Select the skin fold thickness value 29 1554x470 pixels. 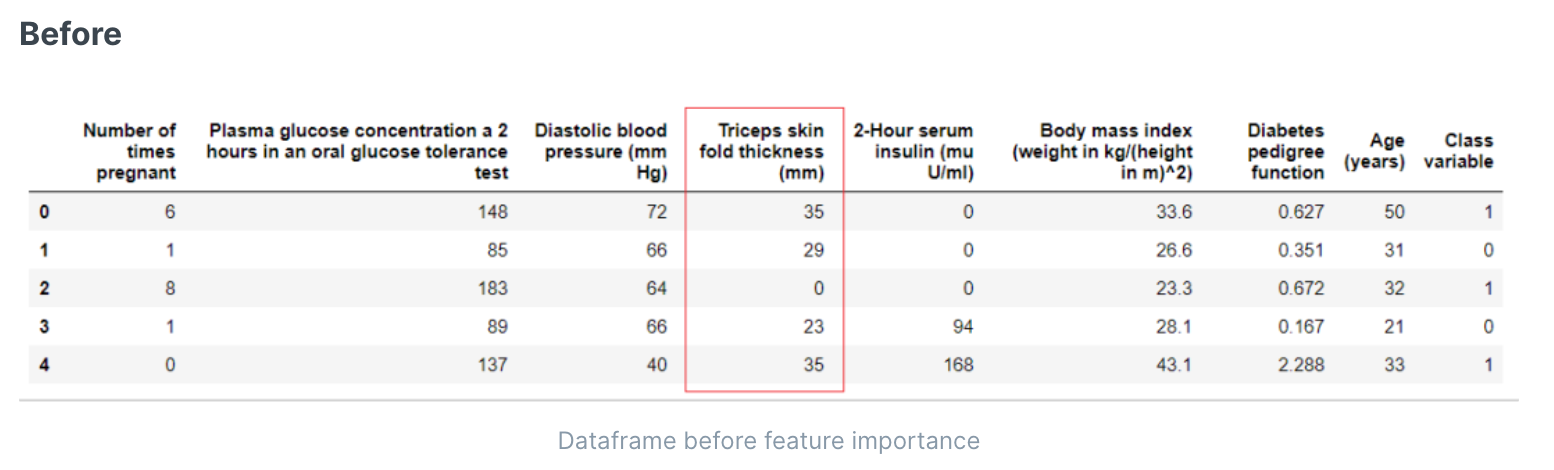[x=813, y=250]
